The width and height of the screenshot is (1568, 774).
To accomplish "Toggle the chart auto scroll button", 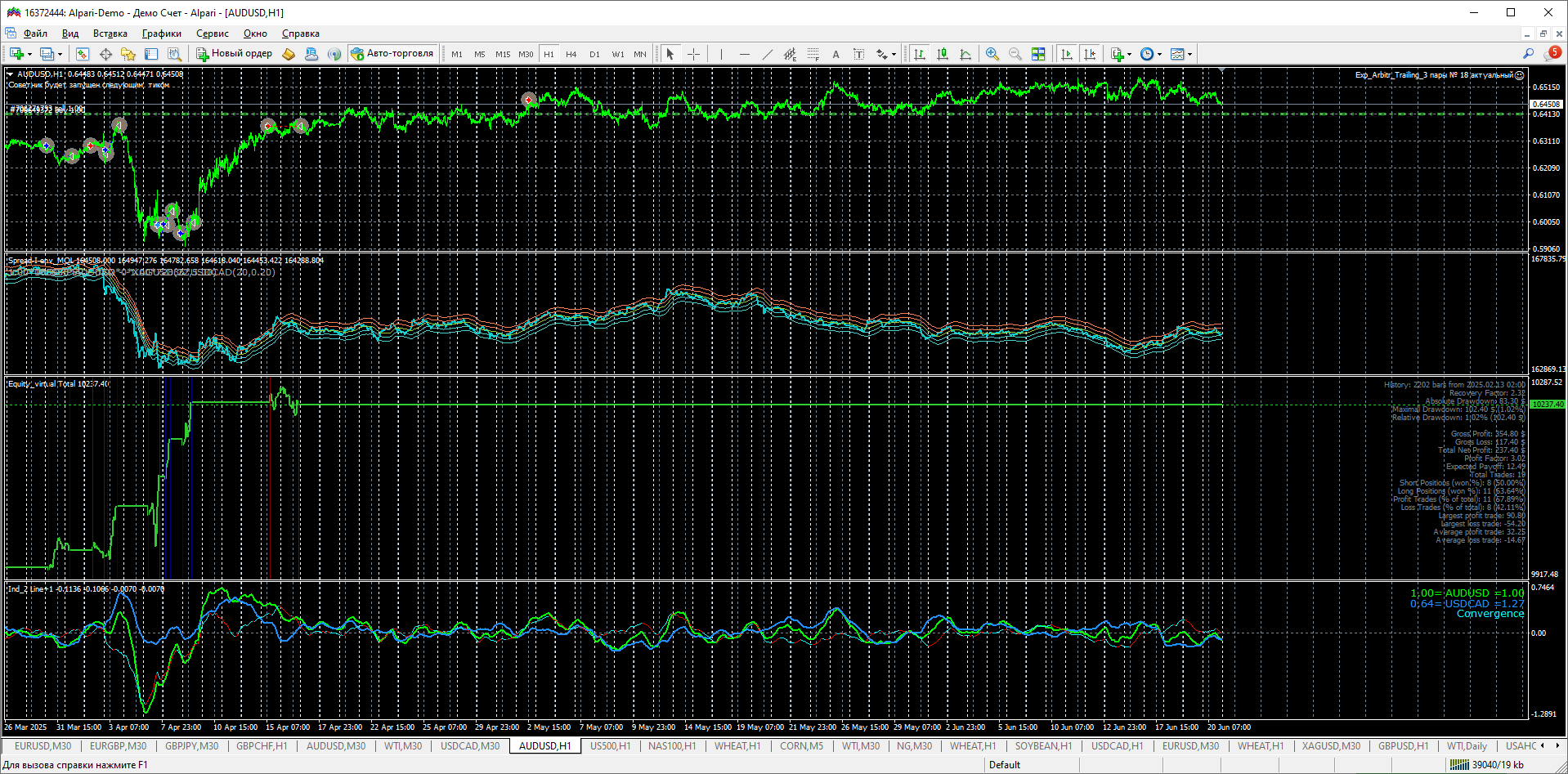I will (x=1067, y=54).
